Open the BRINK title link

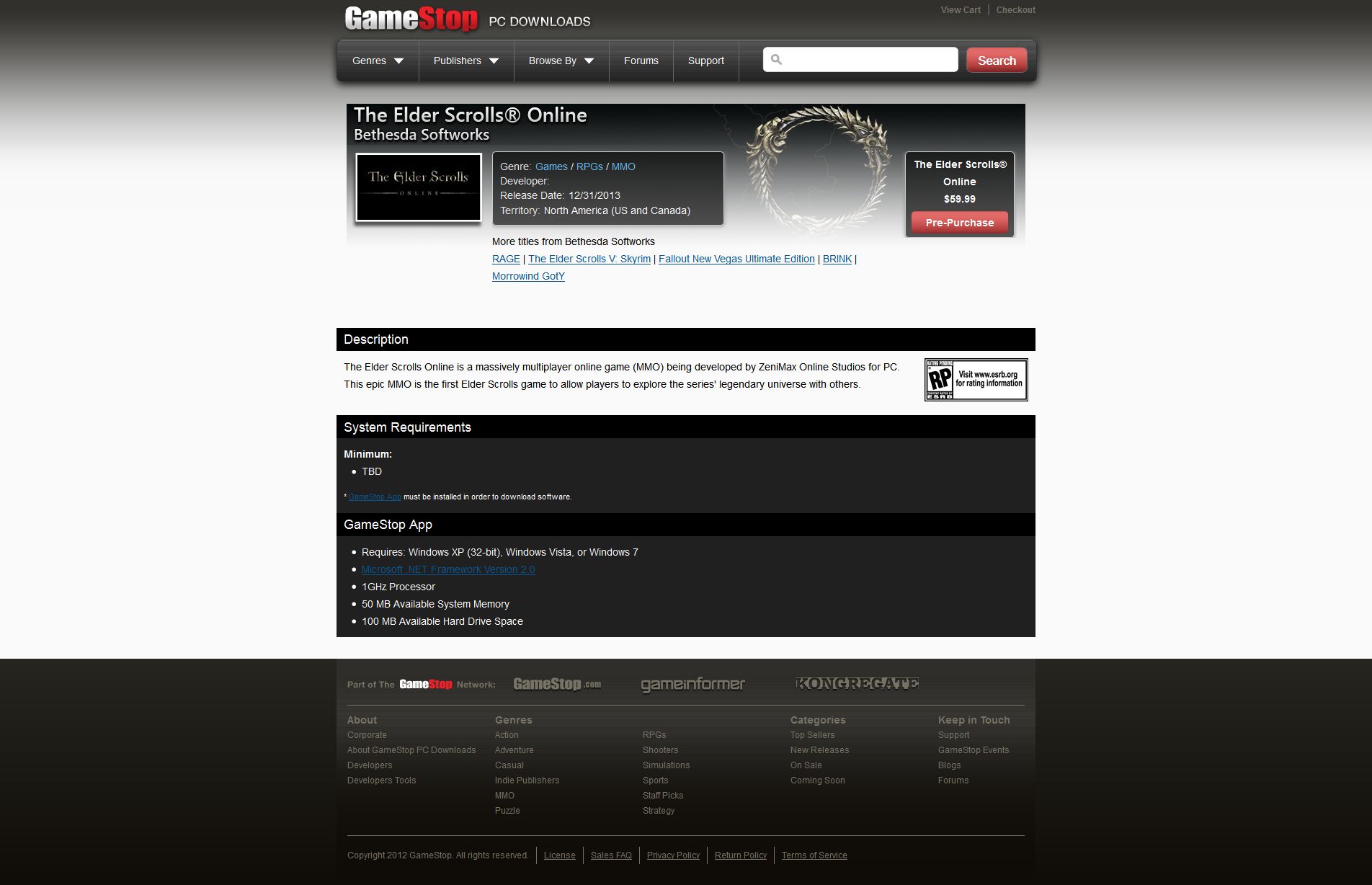tap(837, 259)
